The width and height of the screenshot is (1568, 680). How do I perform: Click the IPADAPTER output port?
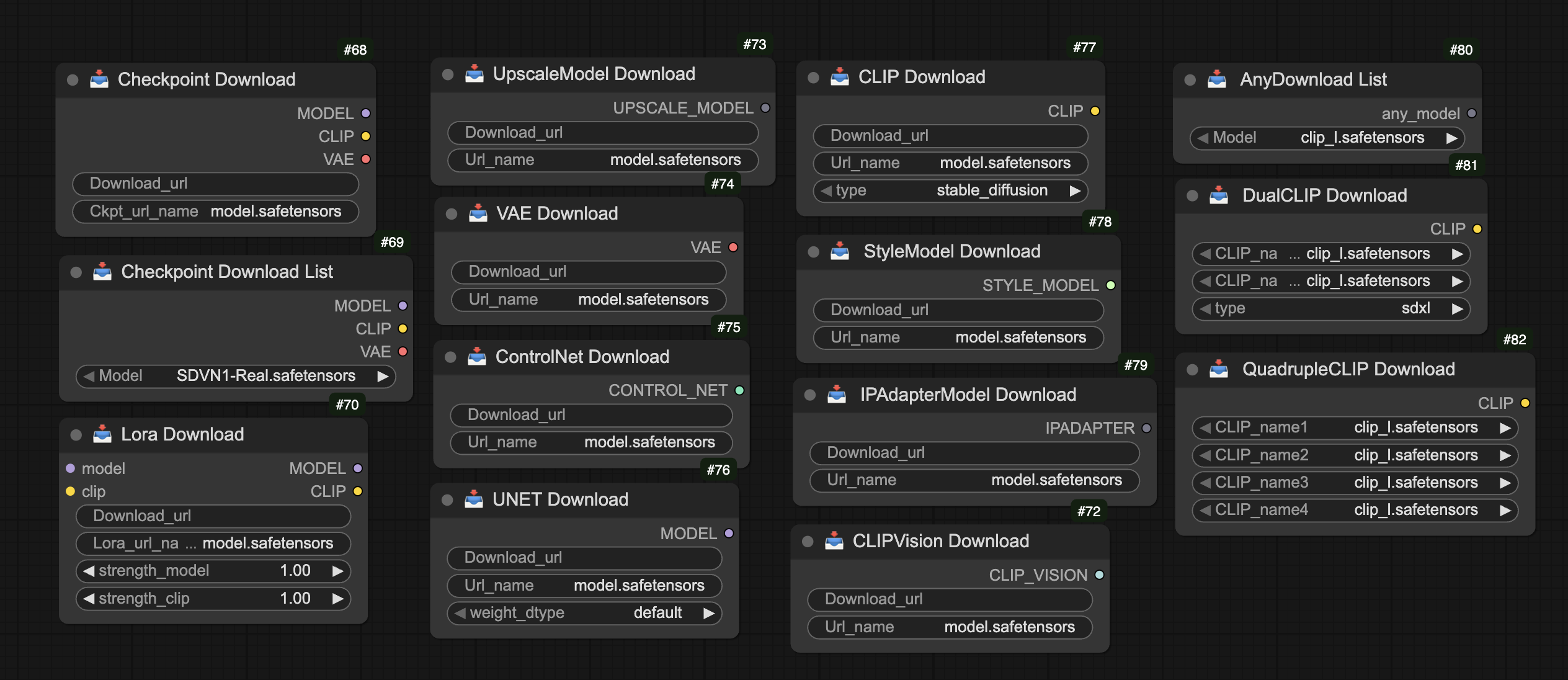[x=1146, y=428]
